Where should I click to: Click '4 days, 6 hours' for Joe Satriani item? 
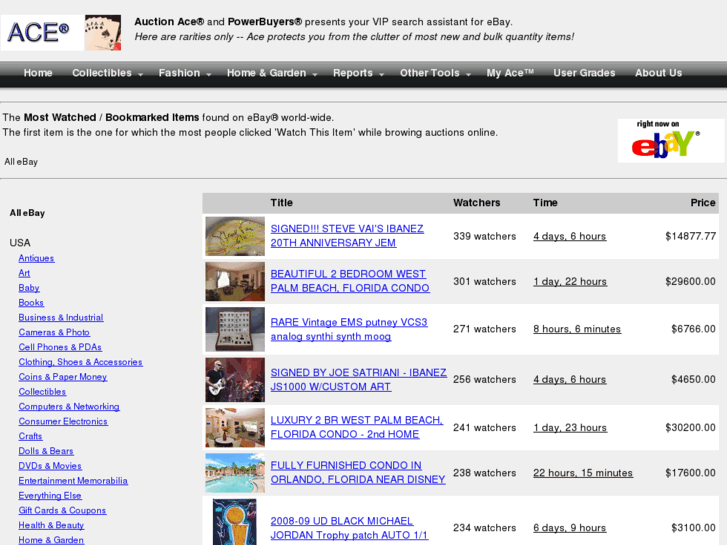pyautogui.click(x=569, y=379)
